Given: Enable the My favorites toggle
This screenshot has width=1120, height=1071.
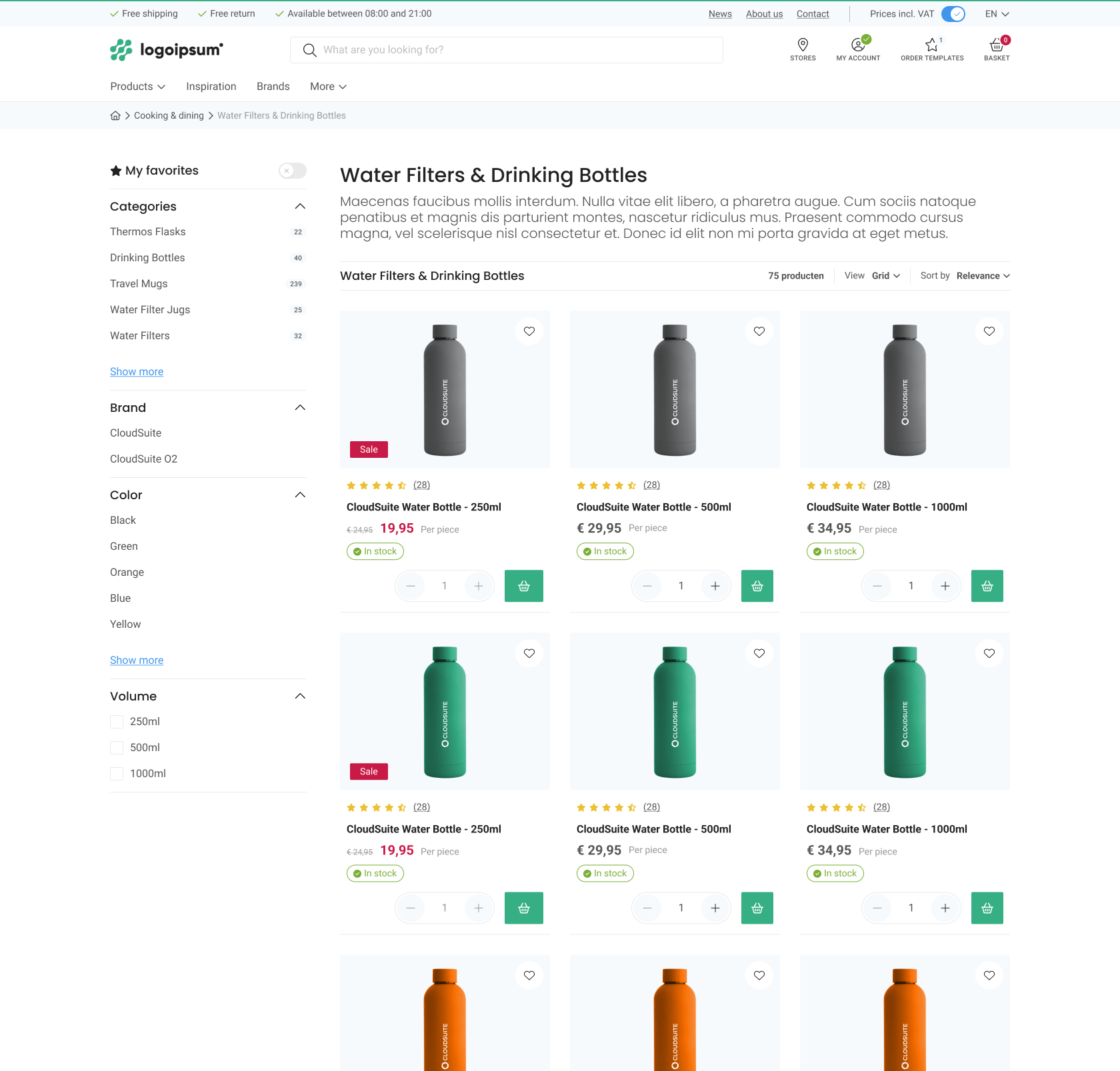Looking at the screenshot, I should [x=293, y=171].
